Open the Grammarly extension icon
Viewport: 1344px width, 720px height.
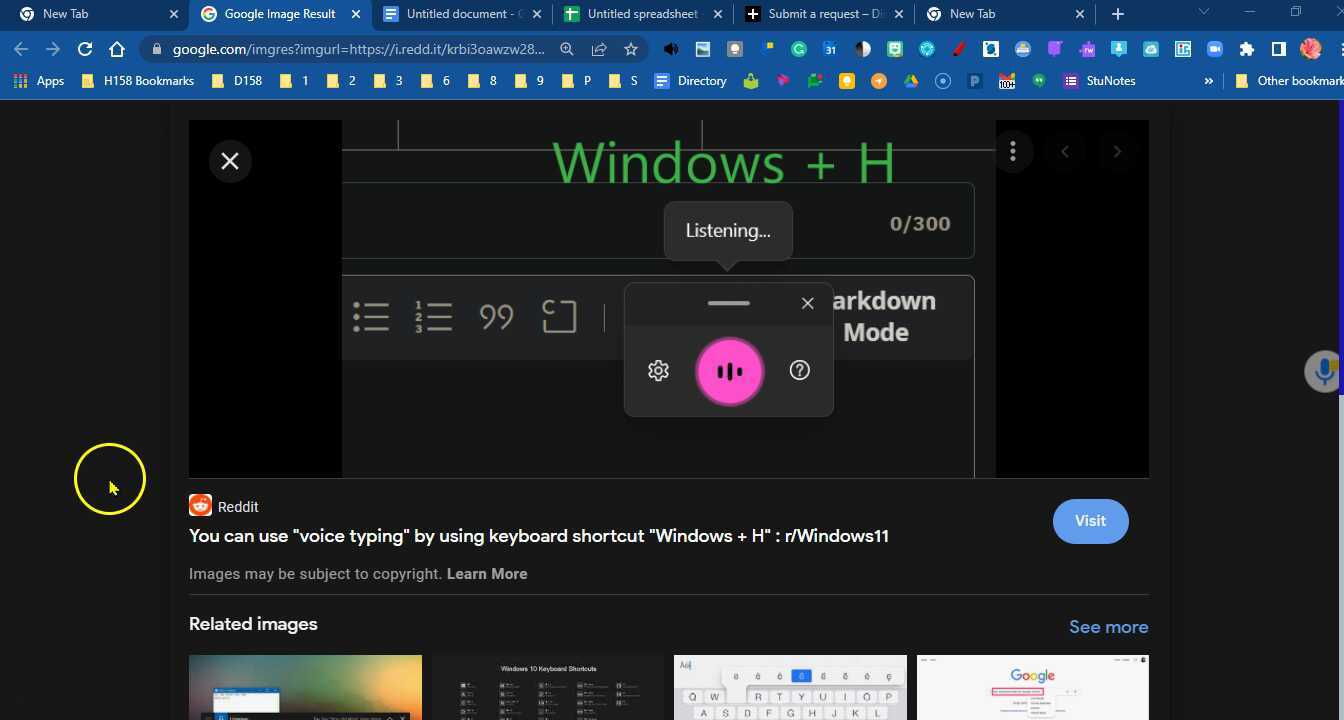point(797,48)
